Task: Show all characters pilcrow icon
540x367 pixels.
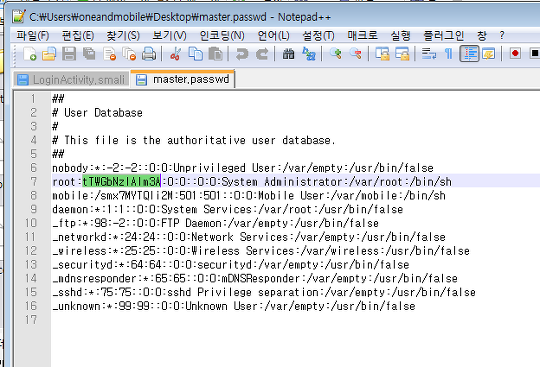Action: (x=448, y=54)
